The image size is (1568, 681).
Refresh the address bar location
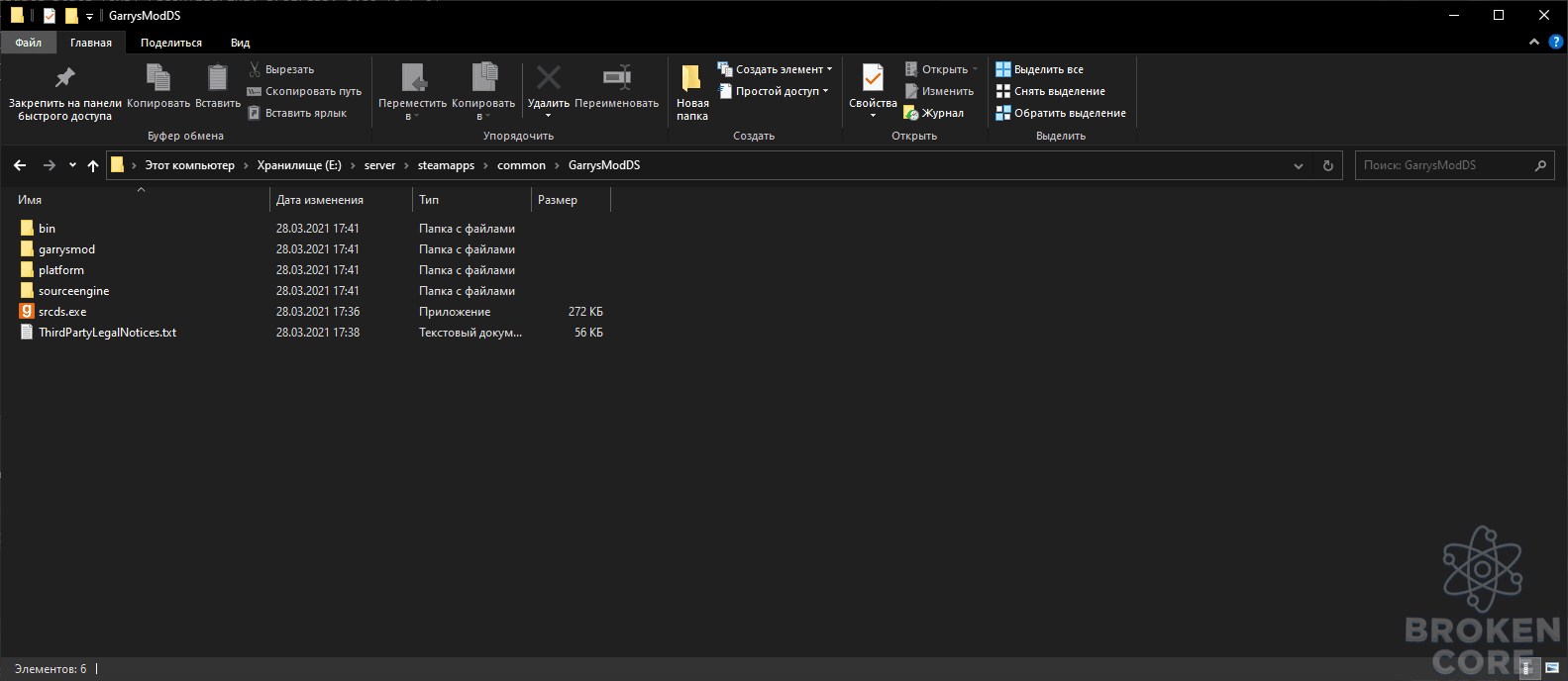pyautogui.click(x=1328, y=165)
